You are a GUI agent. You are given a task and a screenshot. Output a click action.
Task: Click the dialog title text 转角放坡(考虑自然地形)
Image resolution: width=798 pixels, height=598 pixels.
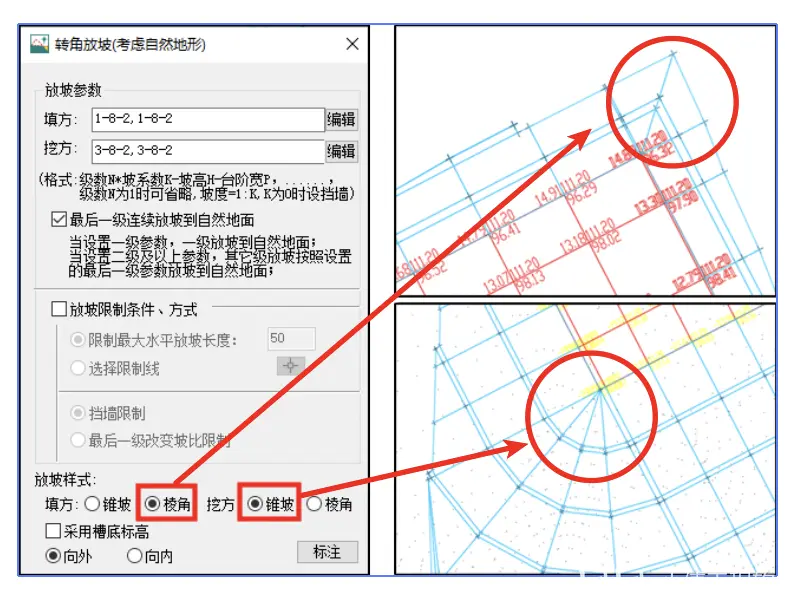[130, 45]
